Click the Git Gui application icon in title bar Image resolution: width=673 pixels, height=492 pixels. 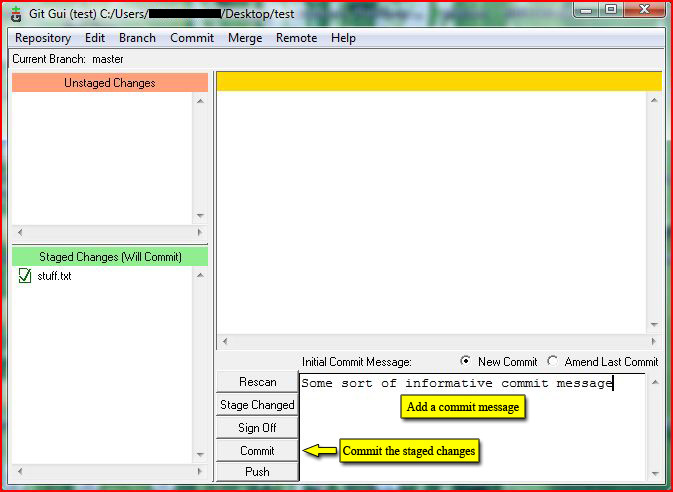[16, 14]
